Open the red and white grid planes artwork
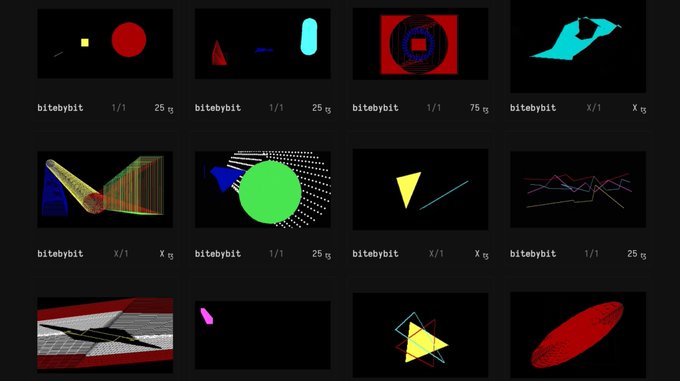The image size is (680, 381). click(x=105, y=335)
